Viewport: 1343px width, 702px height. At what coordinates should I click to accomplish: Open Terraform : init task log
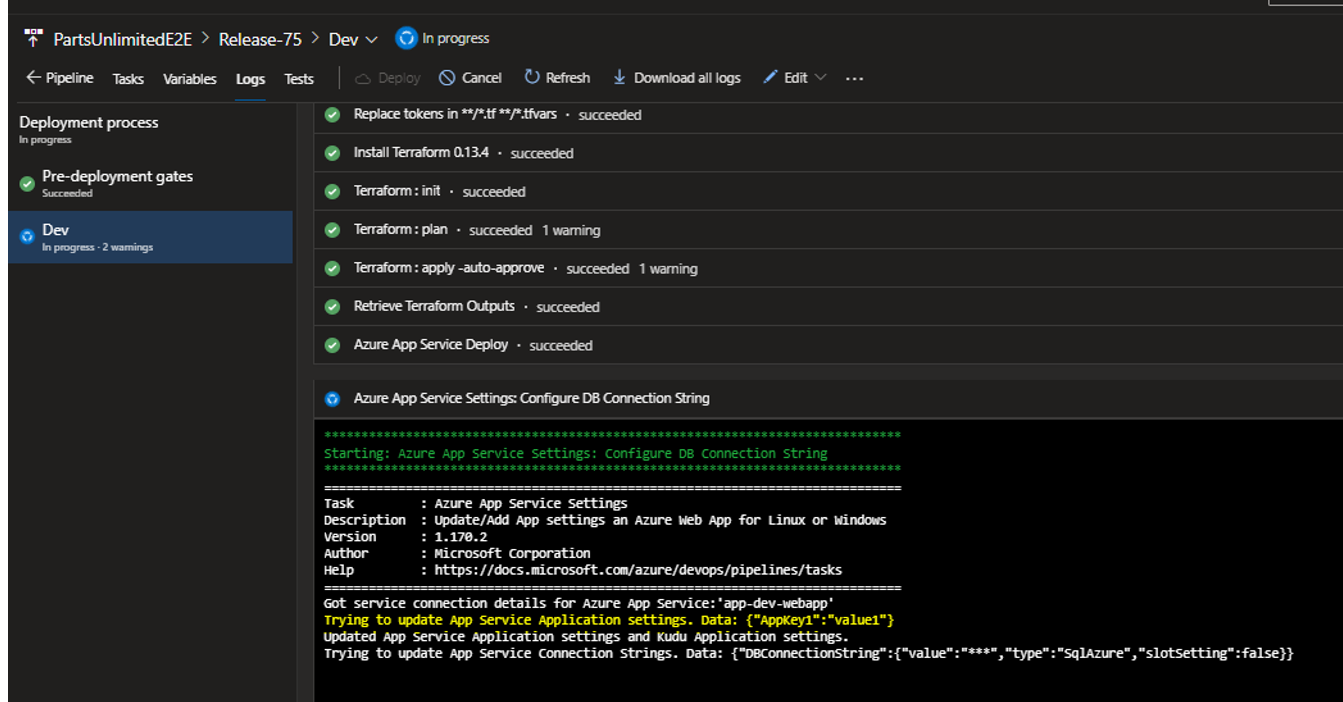[828, 191]
